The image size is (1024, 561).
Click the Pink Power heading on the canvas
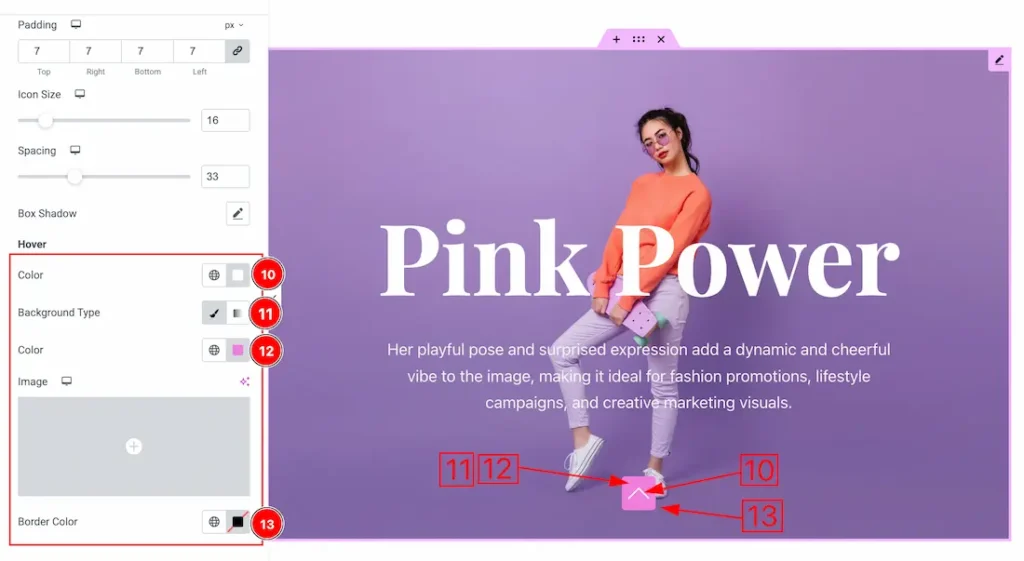coord(638,260)
